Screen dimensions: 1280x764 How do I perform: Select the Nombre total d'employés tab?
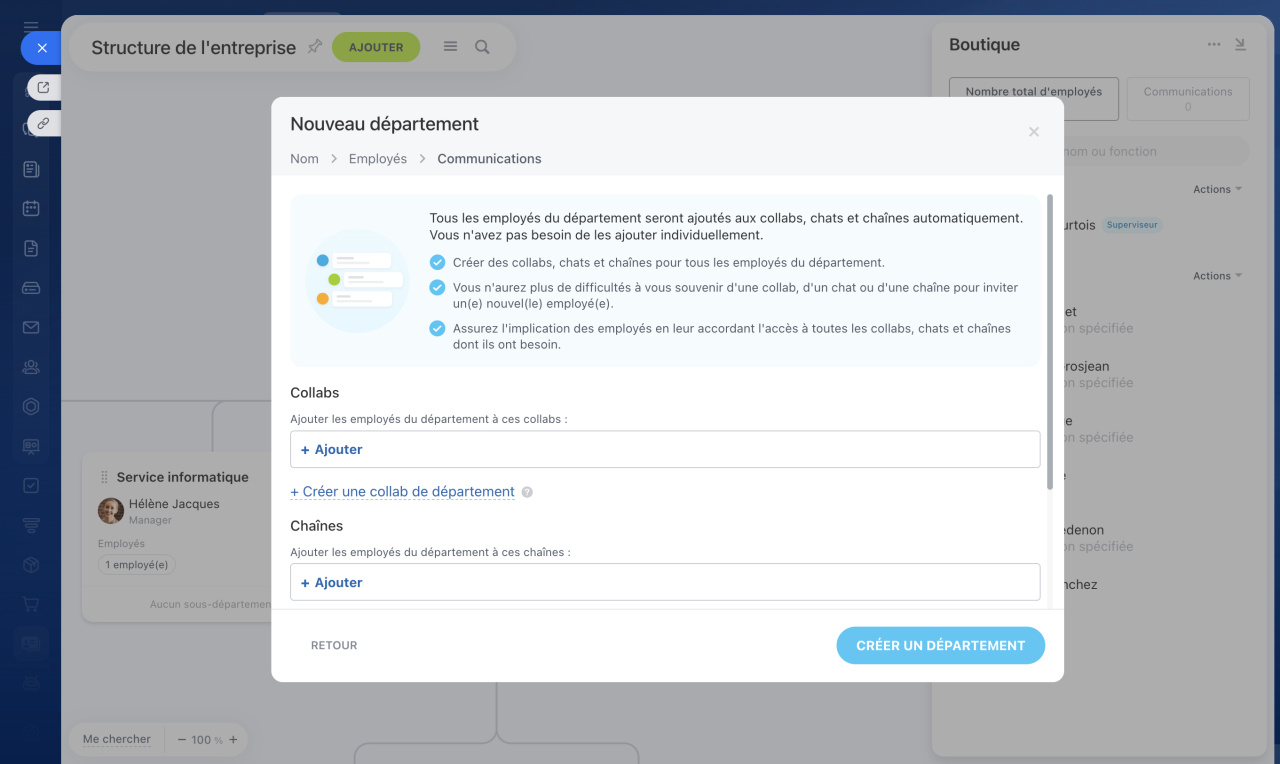click(1033, 98)
